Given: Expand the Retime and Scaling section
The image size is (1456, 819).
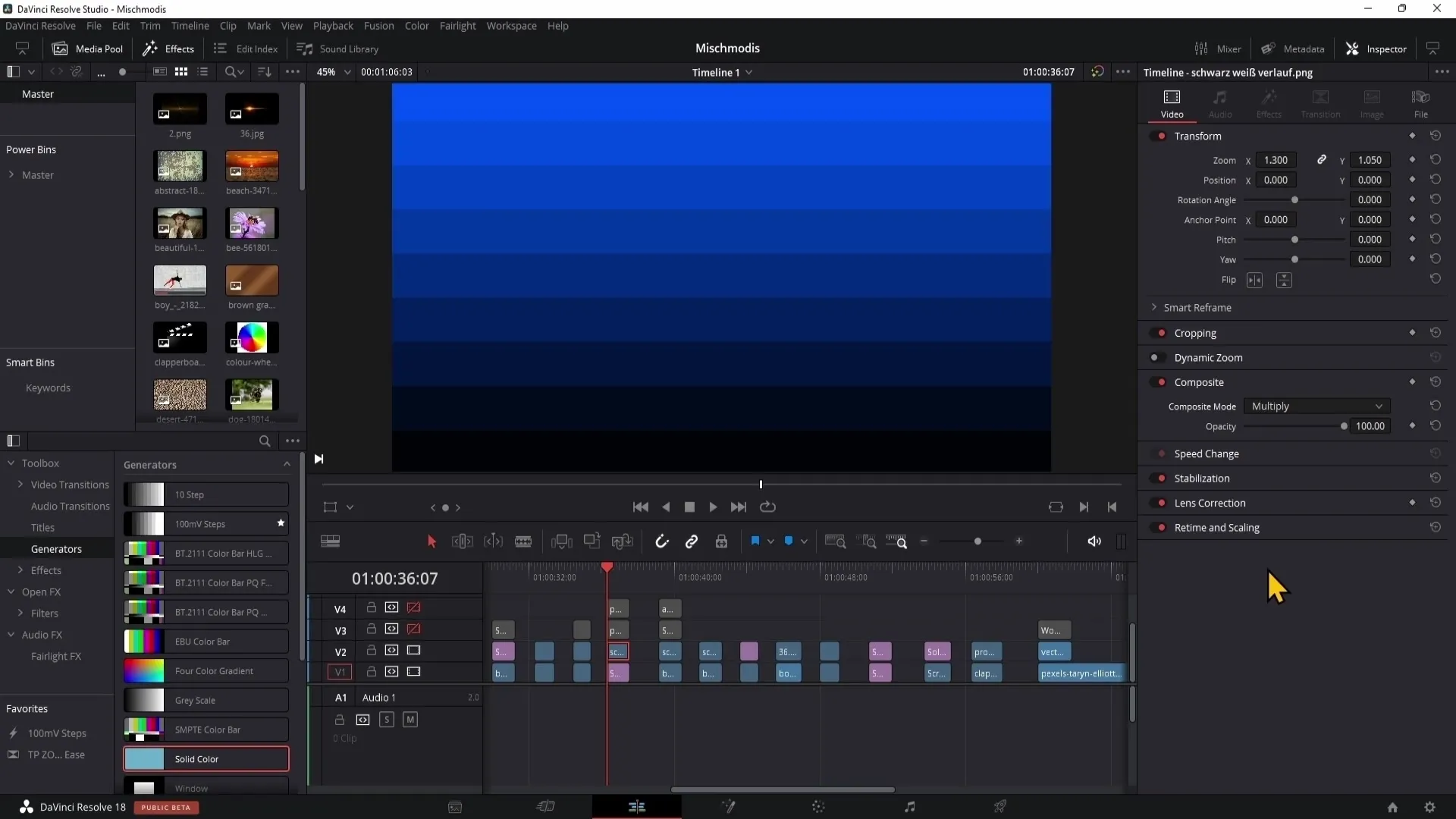Looking at the screenshot, I should [1217, 527].
